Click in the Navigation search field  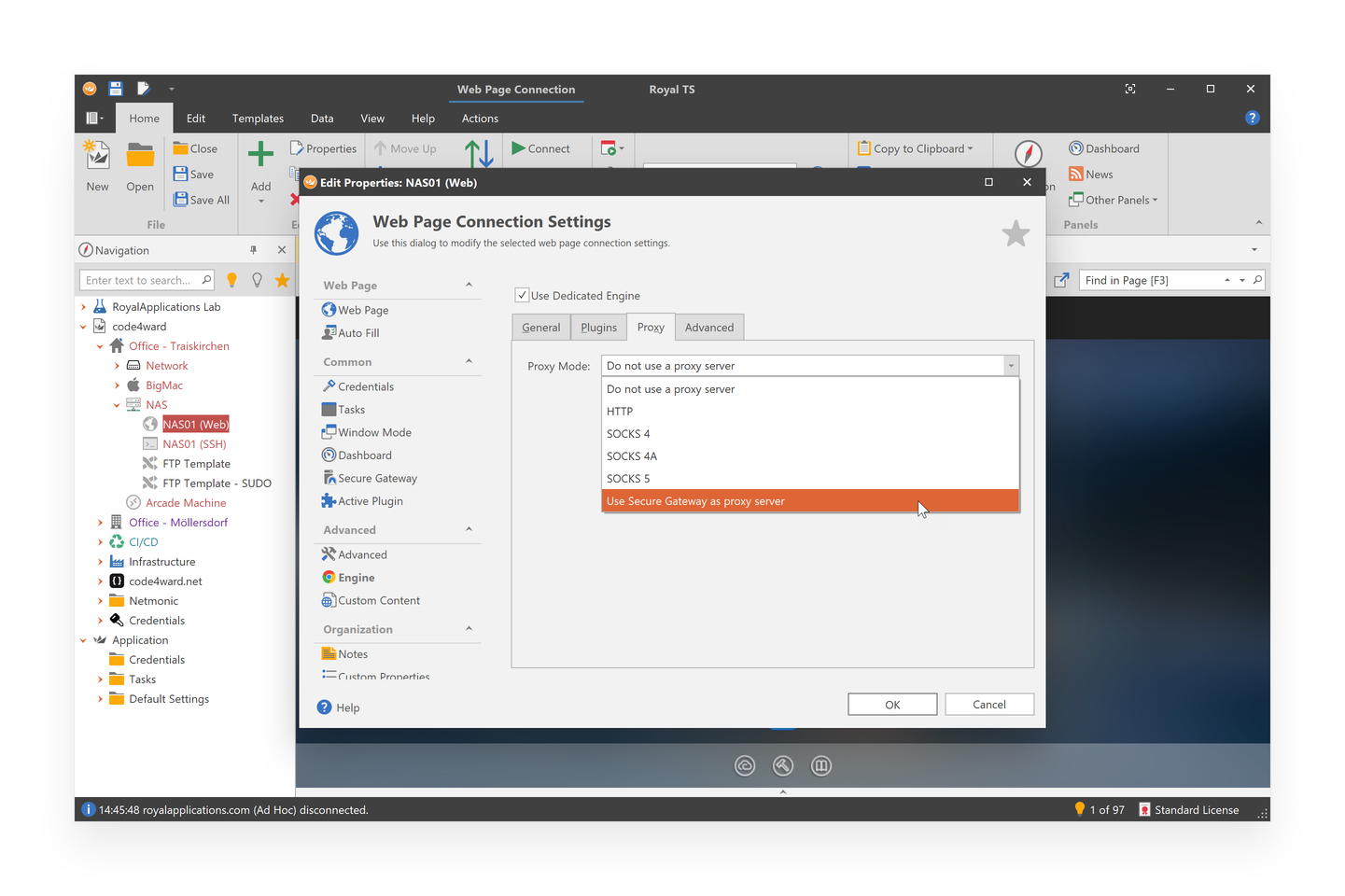click(138, 280)
